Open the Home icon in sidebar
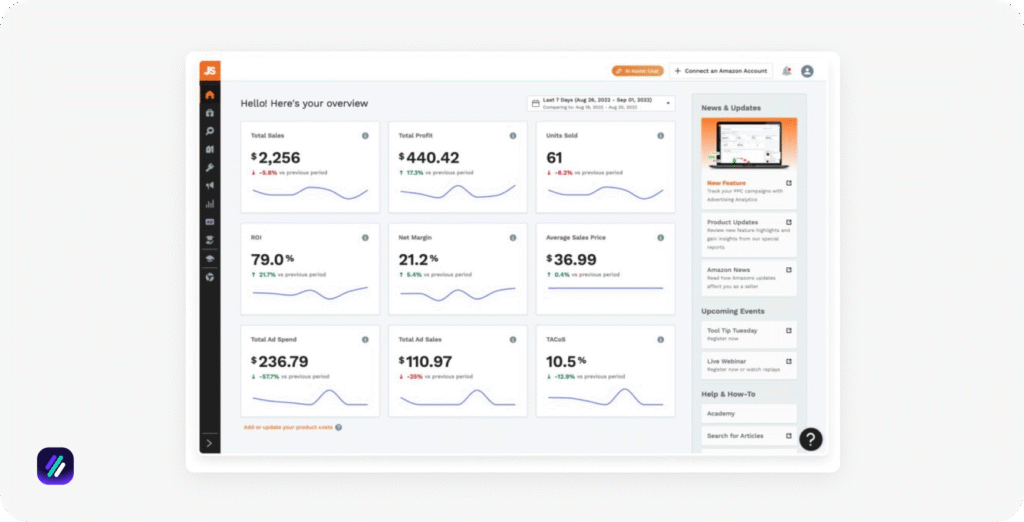The width and height of the screenshot is (1024, 522). [210, 95]
